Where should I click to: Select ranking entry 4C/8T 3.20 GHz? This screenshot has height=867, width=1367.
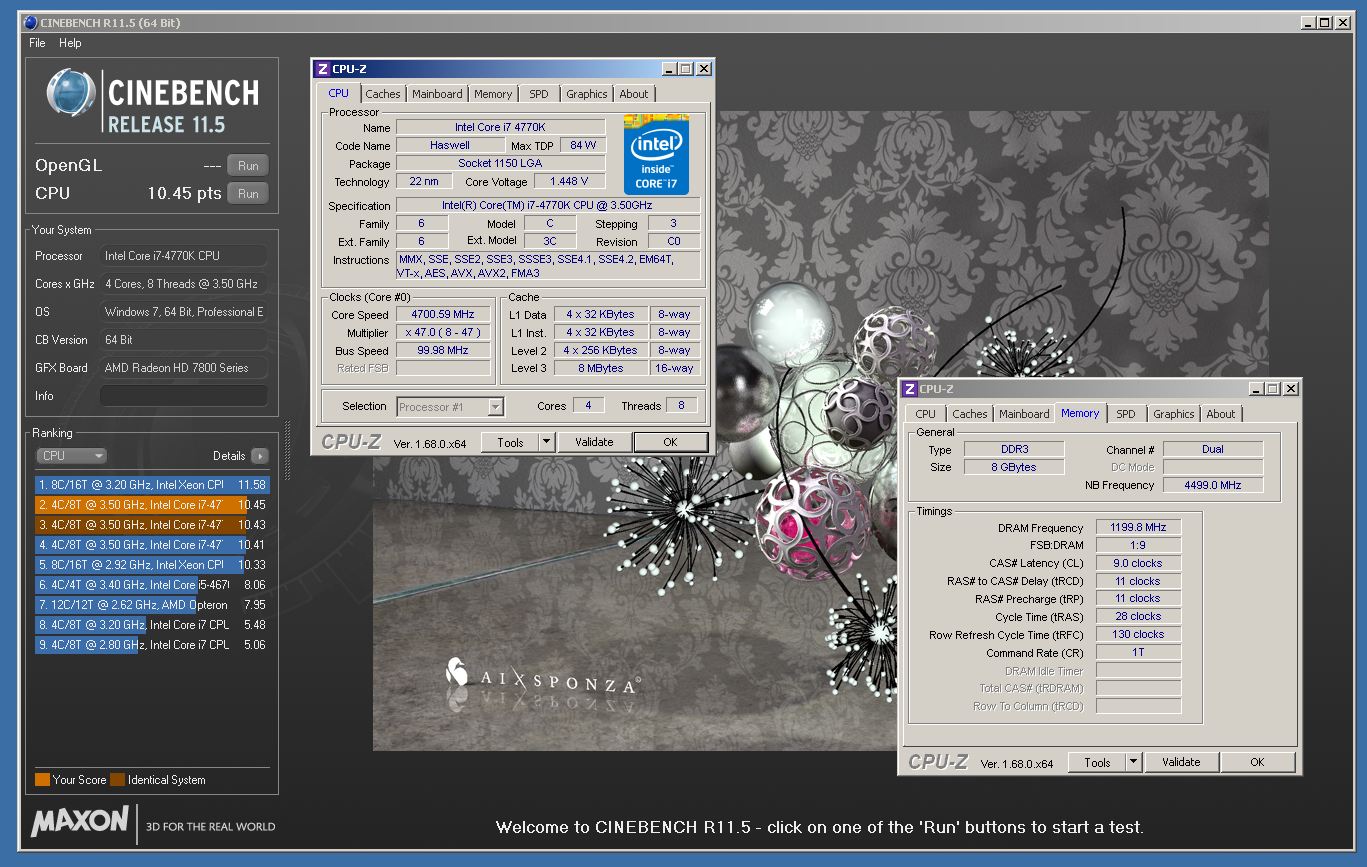[x=152, y=625]
